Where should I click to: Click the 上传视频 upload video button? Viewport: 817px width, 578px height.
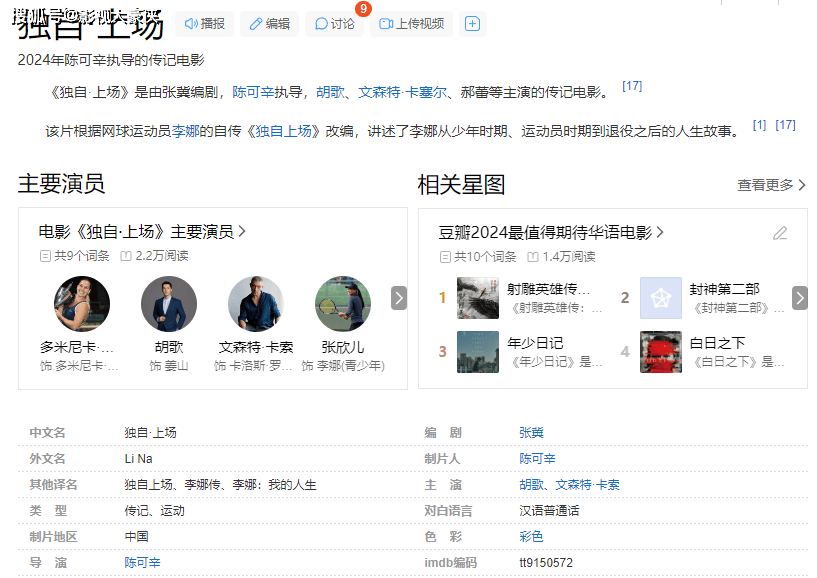pyautogui.click(x=412, y=24)
